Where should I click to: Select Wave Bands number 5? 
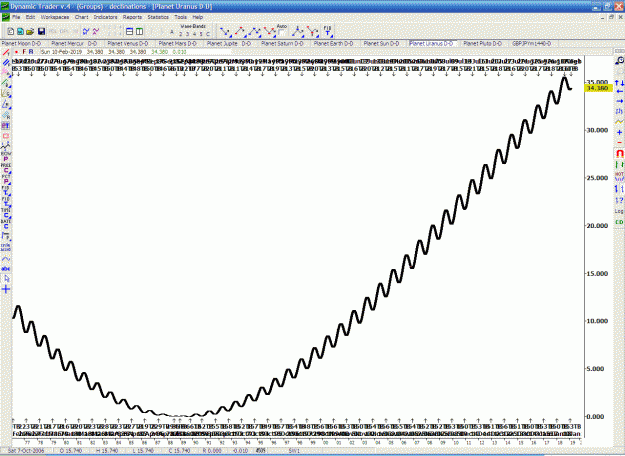click(x=201, y=34)
